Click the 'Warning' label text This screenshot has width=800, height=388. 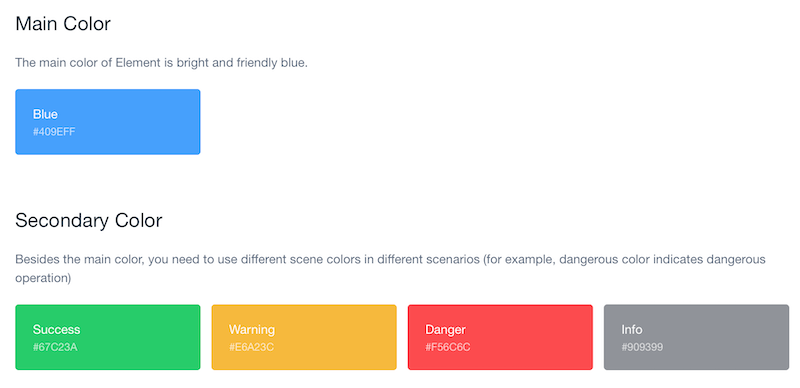coord(252,330)
